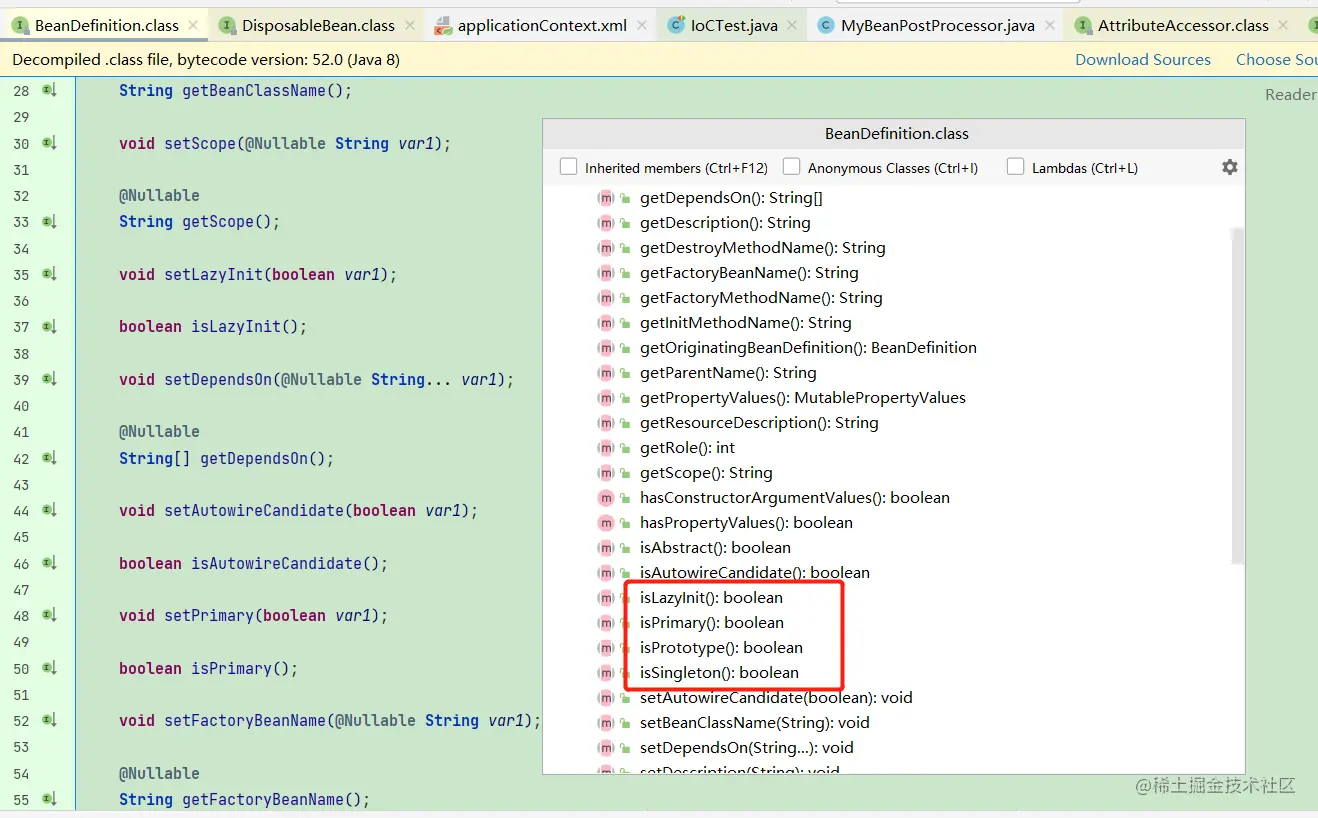Click the Choose Sources link
Viewport: 1318px width, 818px height.
click(x=1276, y=60)
